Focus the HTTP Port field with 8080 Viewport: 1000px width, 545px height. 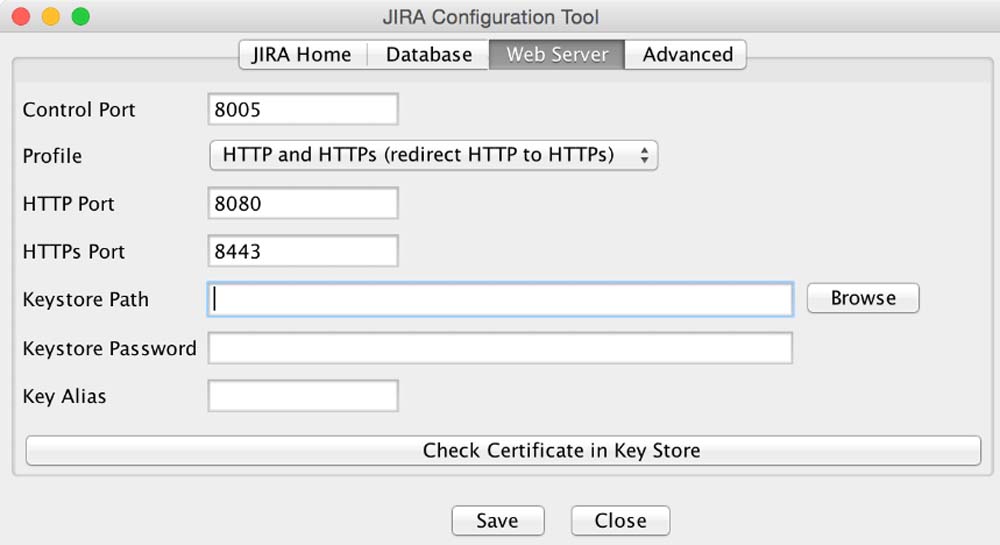click(303, 204)
